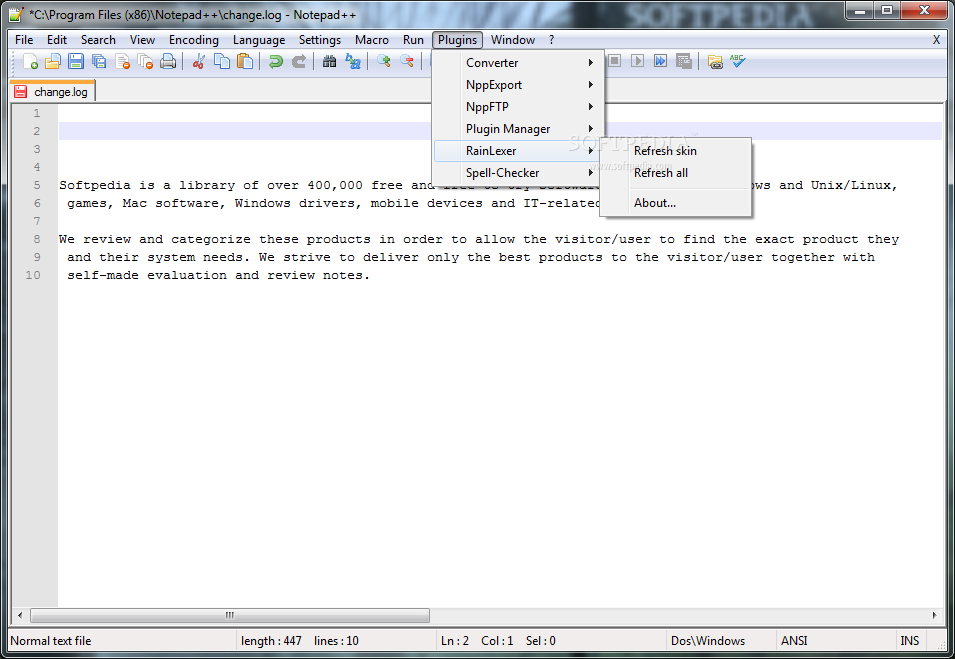The height and width of the screenshot is (659, 955).
Task: Click the Open file folder icon
Action: (53, 62)
